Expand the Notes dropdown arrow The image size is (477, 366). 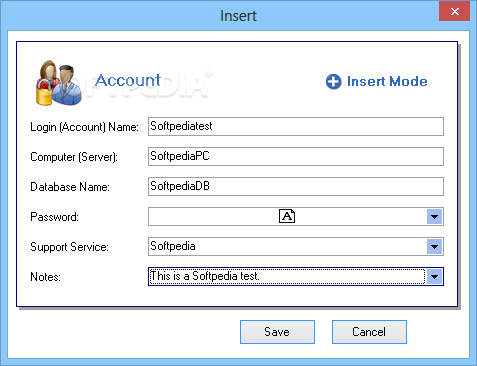(x=434, y=277)
